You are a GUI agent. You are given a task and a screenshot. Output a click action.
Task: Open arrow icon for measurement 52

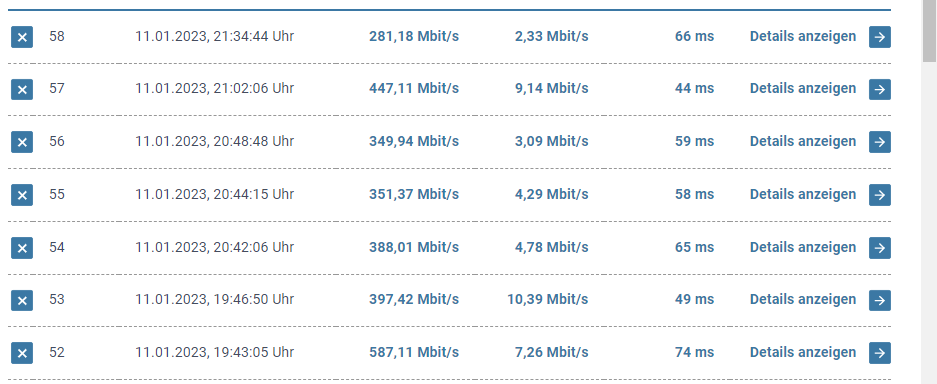[x=880, y=353]
